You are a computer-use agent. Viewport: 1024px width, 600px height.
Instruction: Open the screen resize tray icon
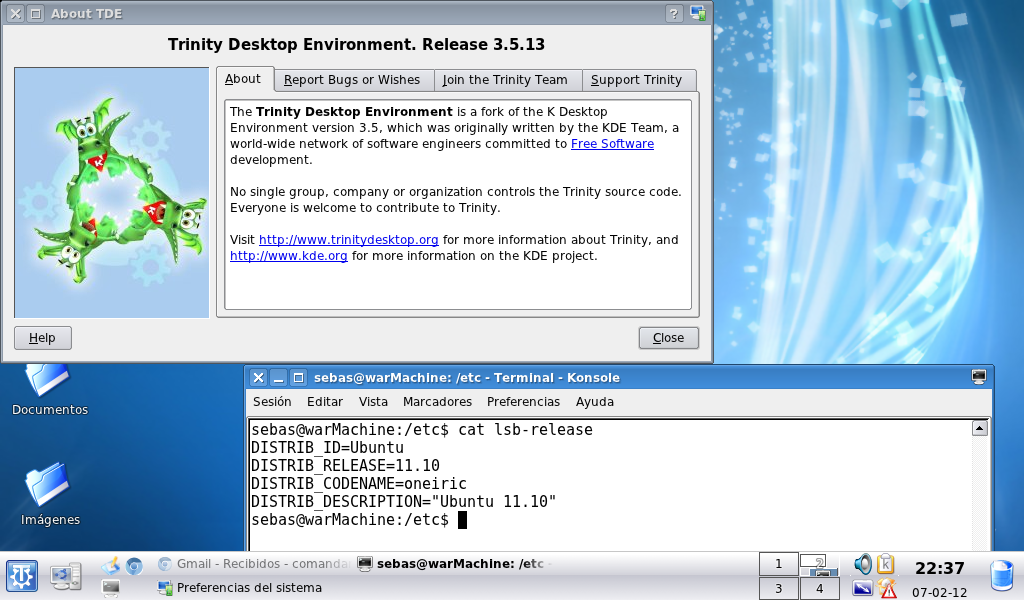click(x=862, y=587)
